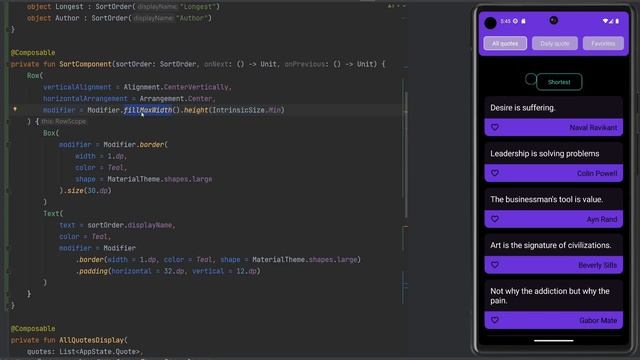
Task: Click 'MaterialTheme.shapes.large' in Box border
Action: (x=160, y=179)
